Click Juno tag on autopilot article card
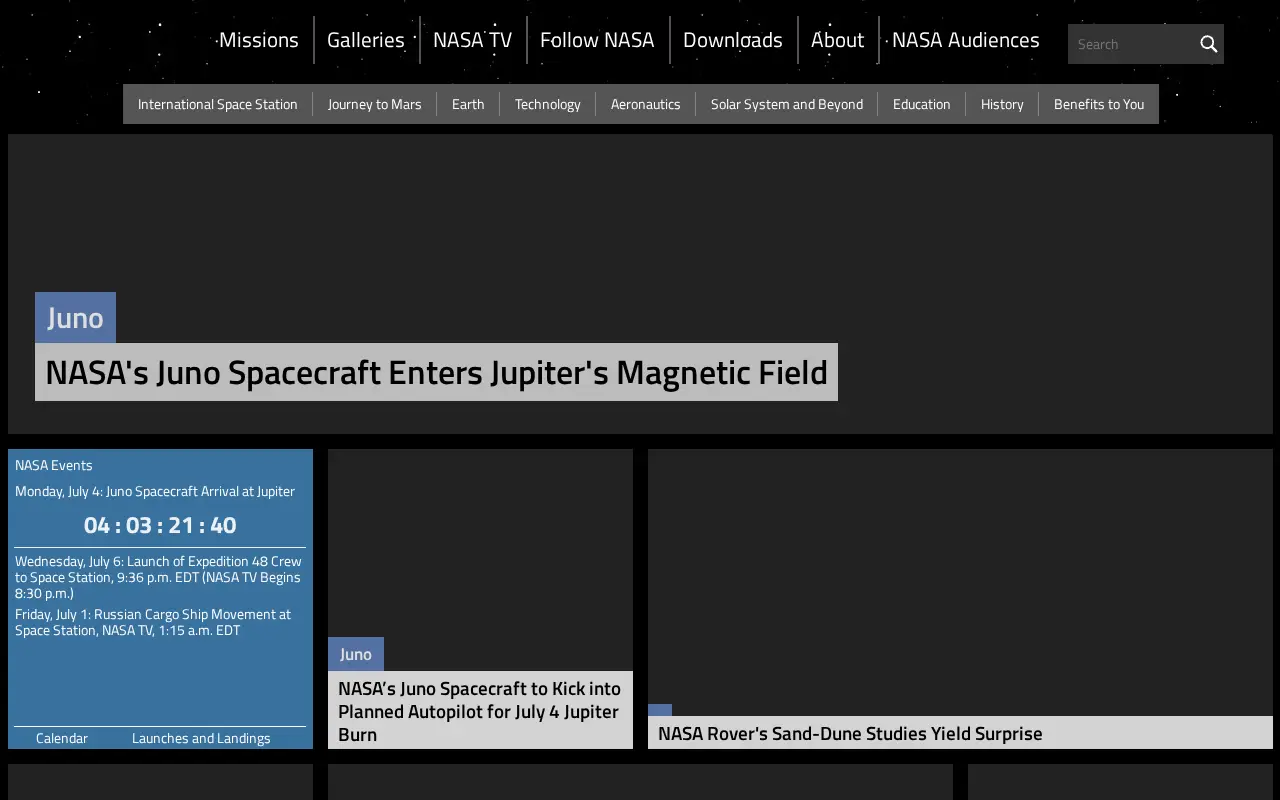Screen dimensions: 1280x800 (356, 654)
